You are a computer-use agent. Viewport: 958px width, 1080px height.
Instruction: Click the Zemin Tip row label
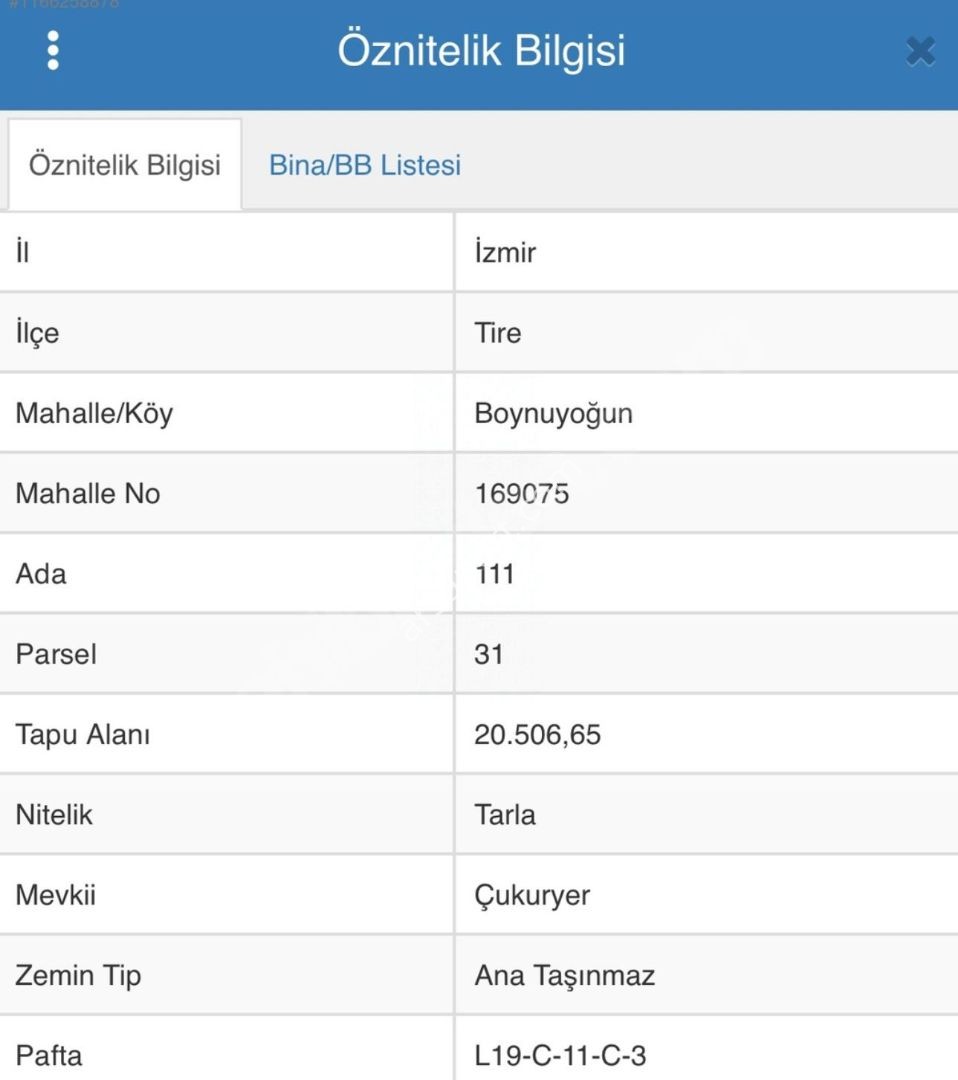click(x=78, y=976)
